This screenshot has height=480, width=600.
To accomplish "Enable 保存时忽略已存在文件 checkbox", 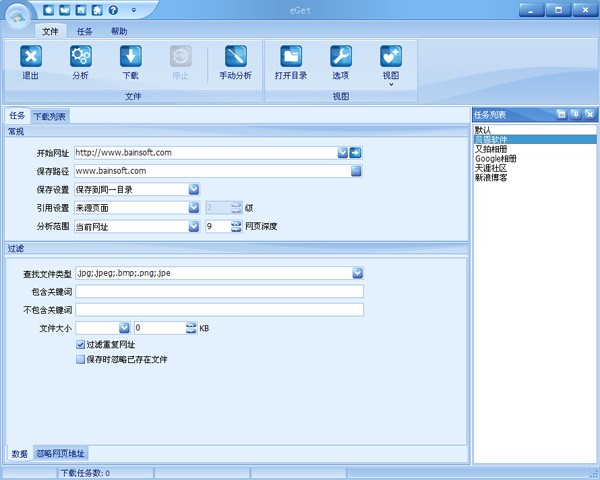I will 80,359.
